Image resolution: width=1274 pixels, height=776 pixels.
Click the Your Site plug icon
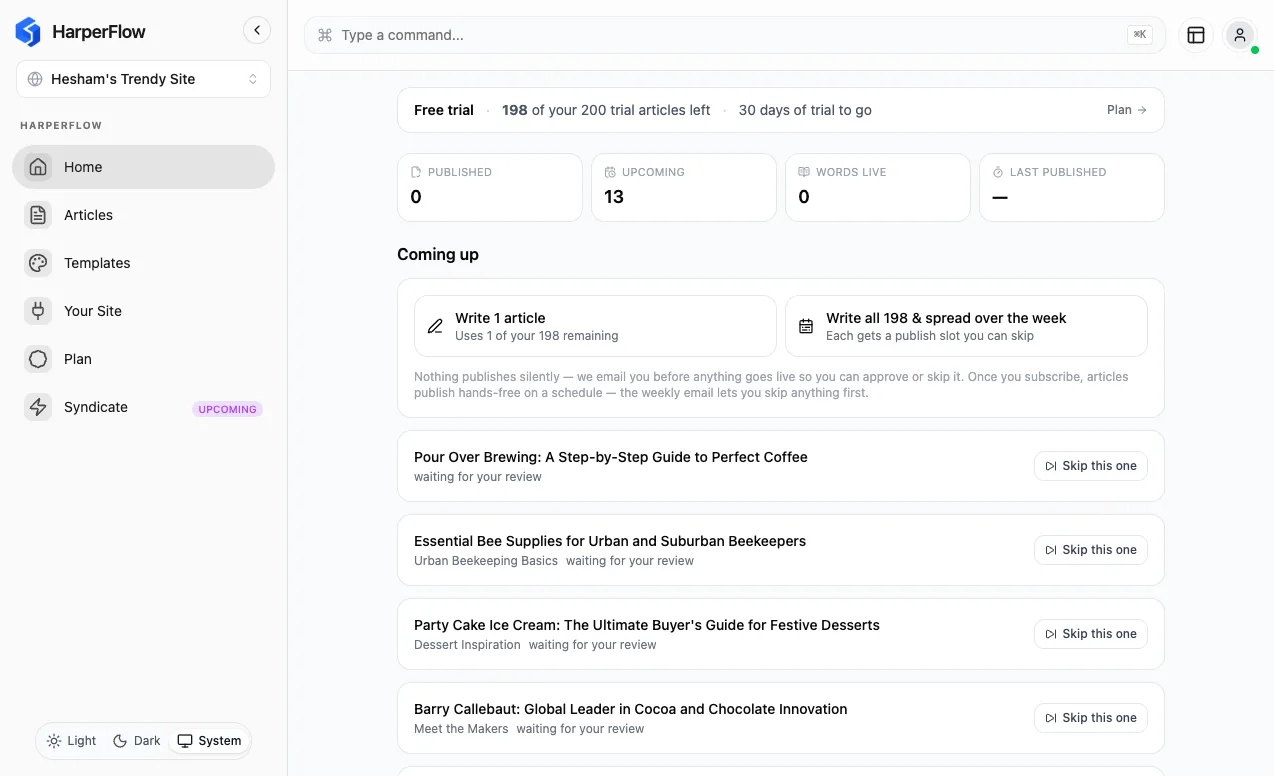tap(38, 311)
